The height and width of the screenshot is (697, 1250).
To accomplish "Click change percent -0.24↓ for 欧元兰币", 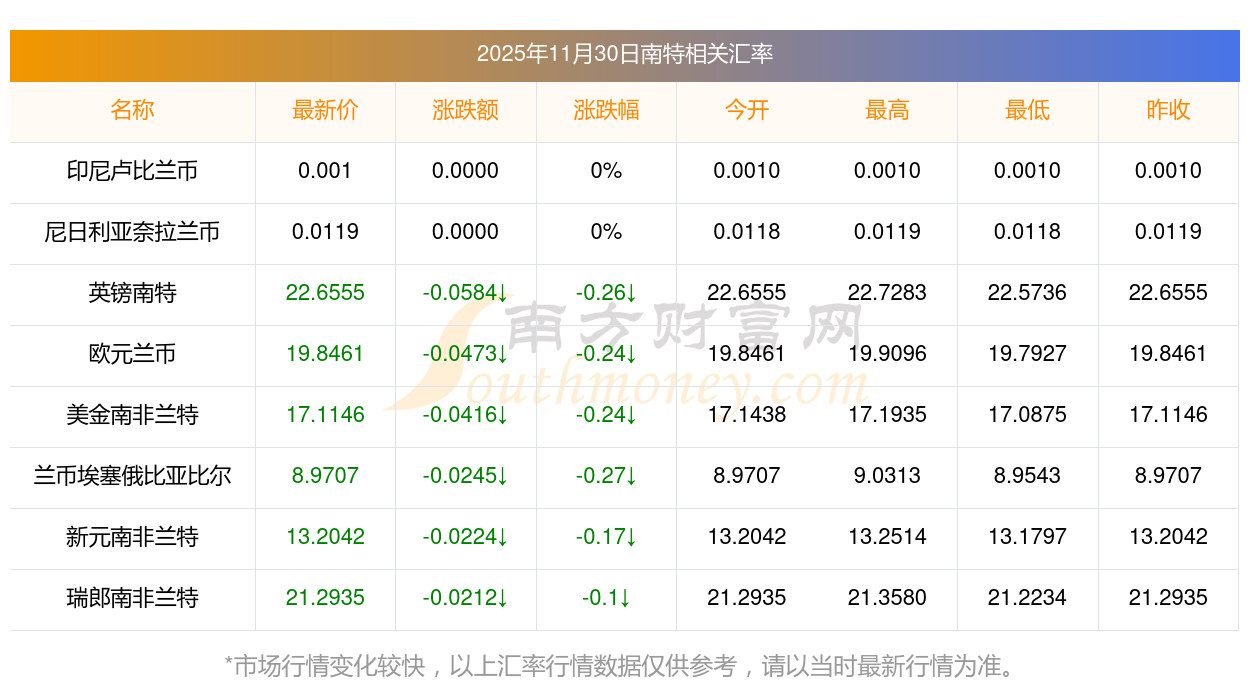I will click(606, 354).
